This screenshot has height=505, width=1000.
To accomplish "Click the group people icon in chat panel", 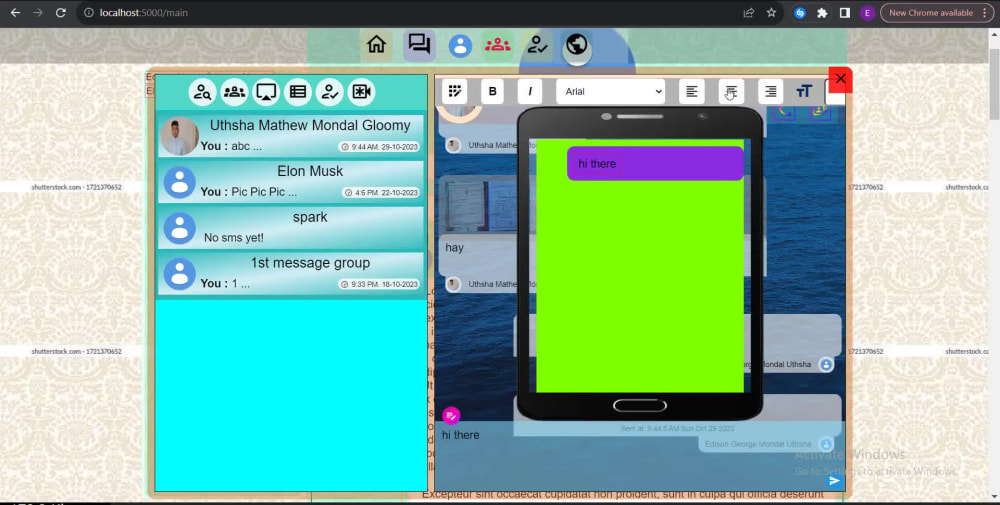I will [x=234, y=92].
